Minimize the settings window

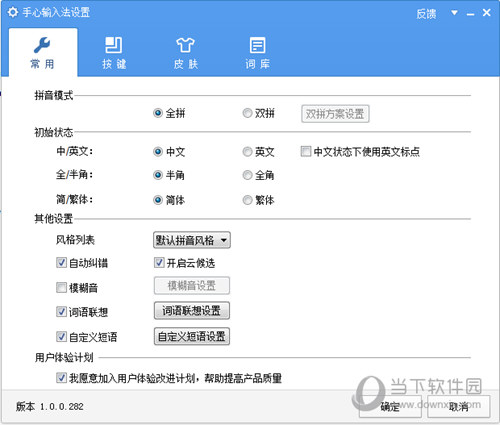tap(470, 14)
